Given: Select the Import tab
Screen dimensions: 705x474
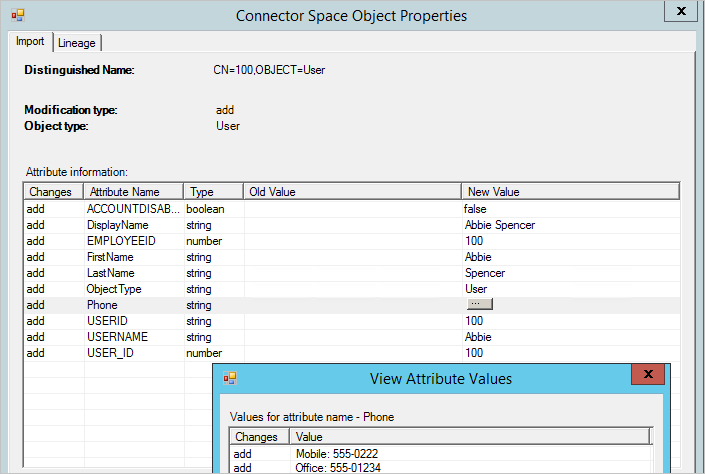Looking at the screenshot, I should [x=30, y=41].
